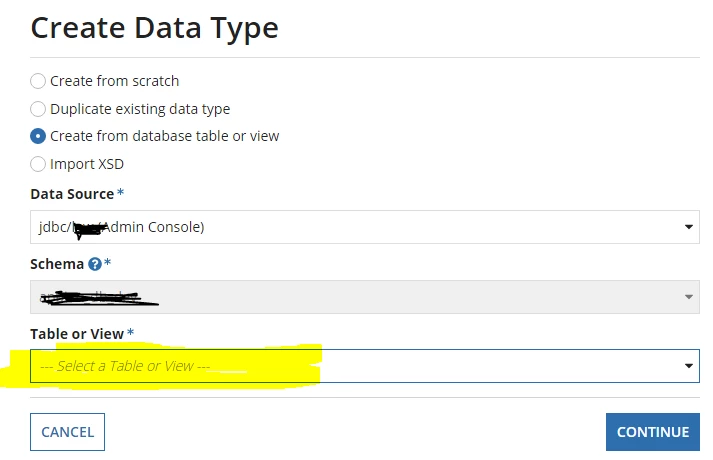This screenshot has height=460, width=713.
Task: Open the Table or View dropdown arrow
Action: click(688, 366)
